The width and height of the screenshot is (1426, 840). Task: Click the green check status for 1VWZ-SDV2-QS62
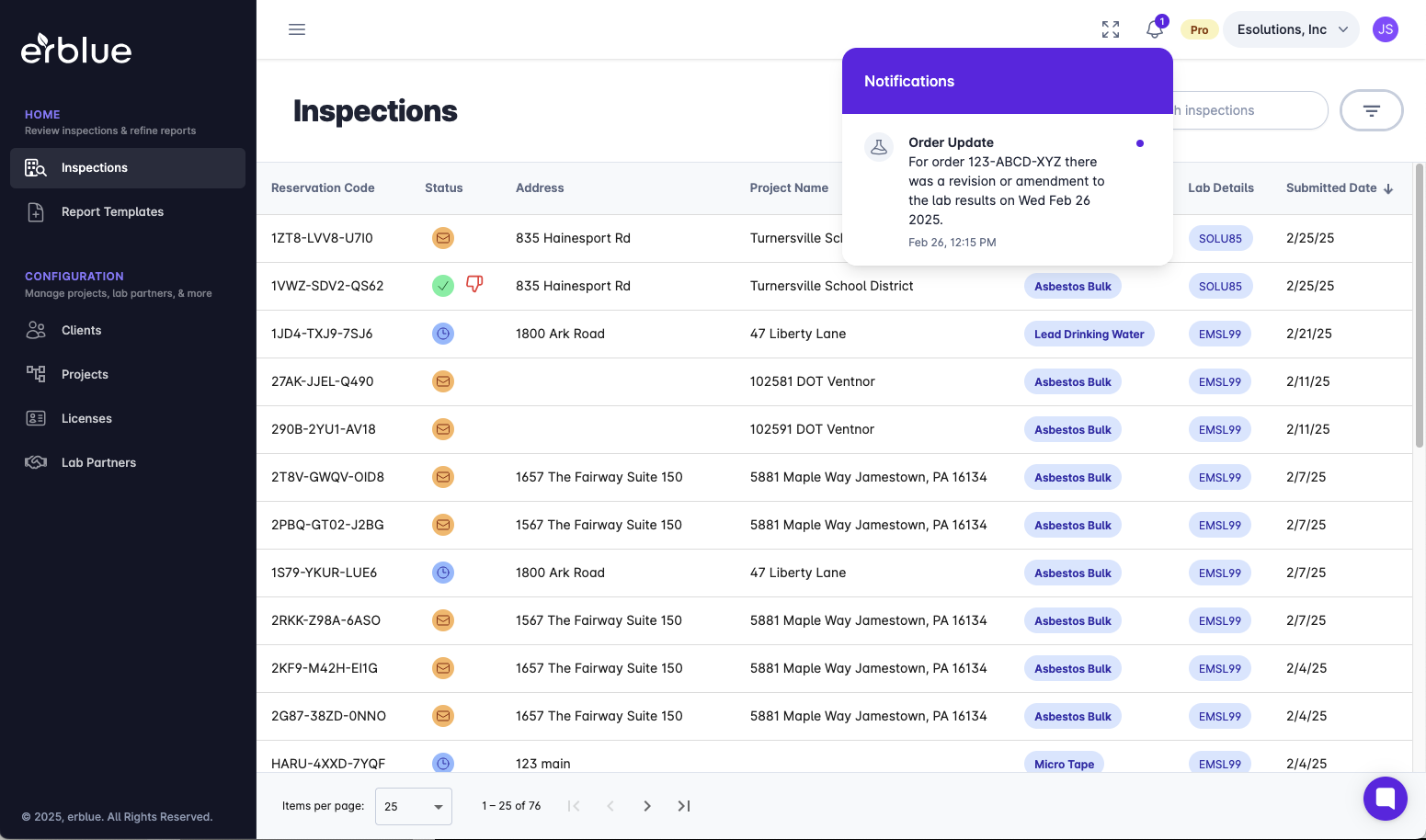[x=443, y=286]
